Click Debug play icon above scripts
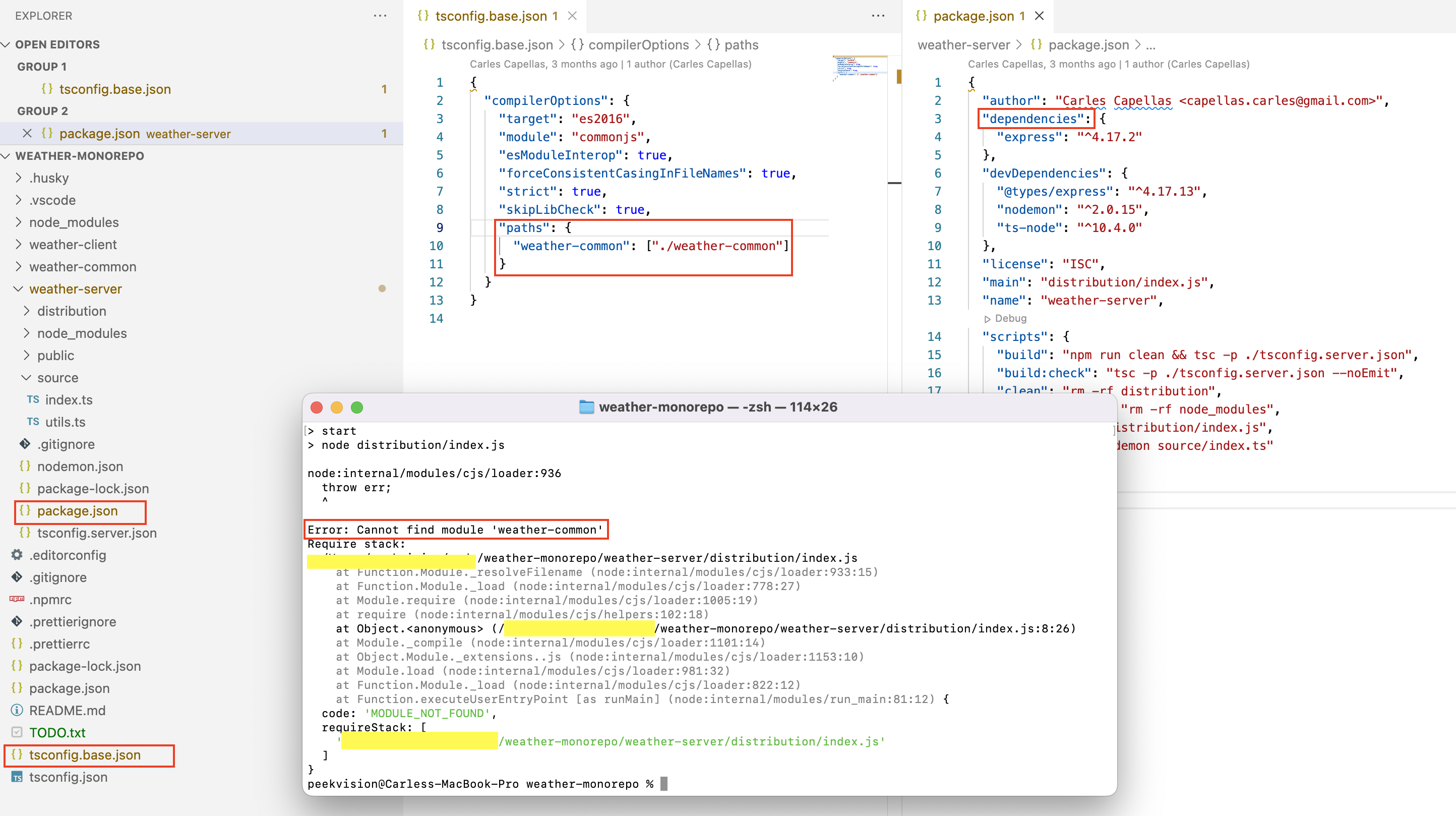 click(988, 319)
